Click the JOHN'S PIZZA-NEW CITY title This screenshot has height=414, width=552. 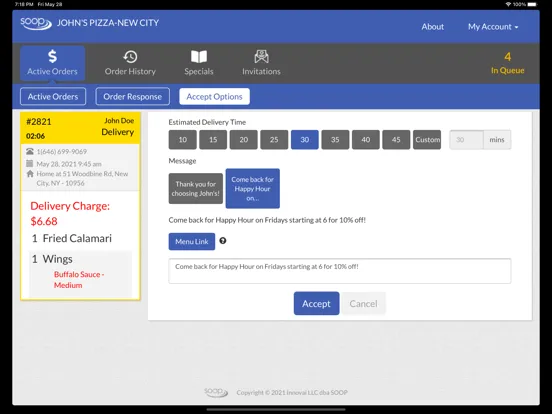(108, 23)
